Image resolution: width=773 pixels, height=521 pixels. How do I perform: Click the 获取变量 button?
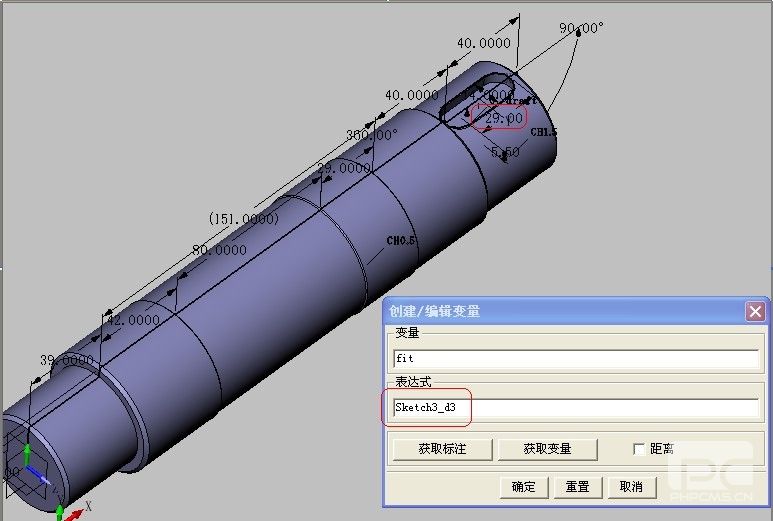(x=547, y=449)
